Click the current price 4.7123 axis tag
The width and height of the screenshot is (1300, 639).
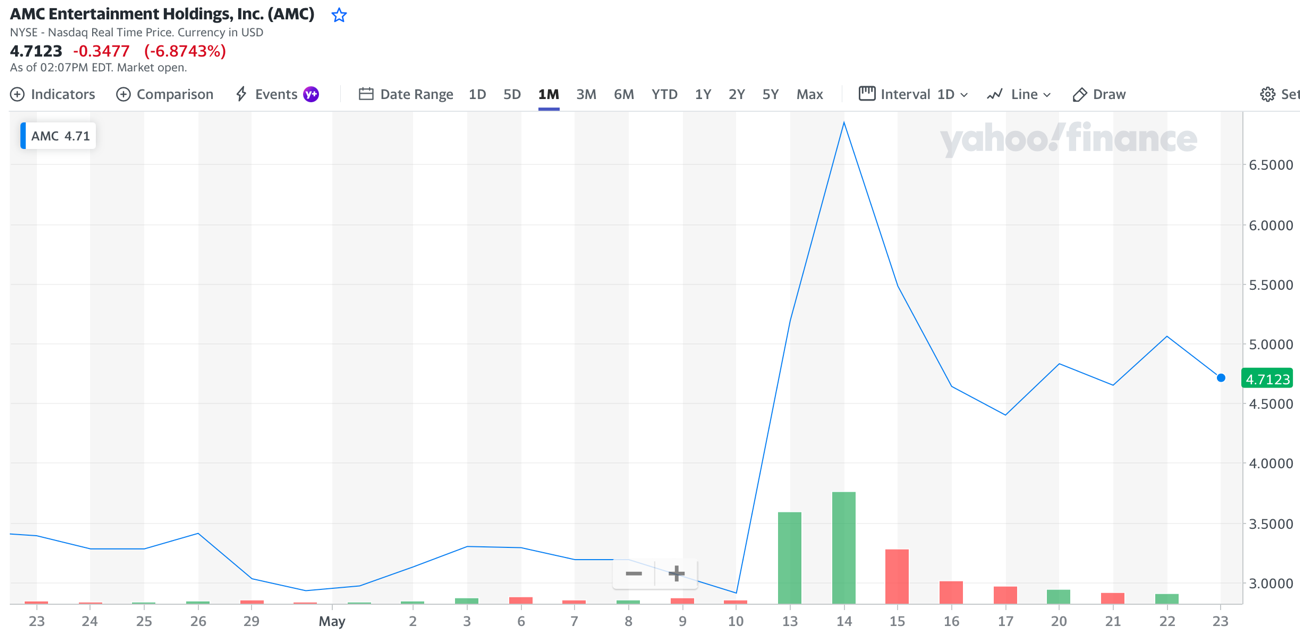1267,379
